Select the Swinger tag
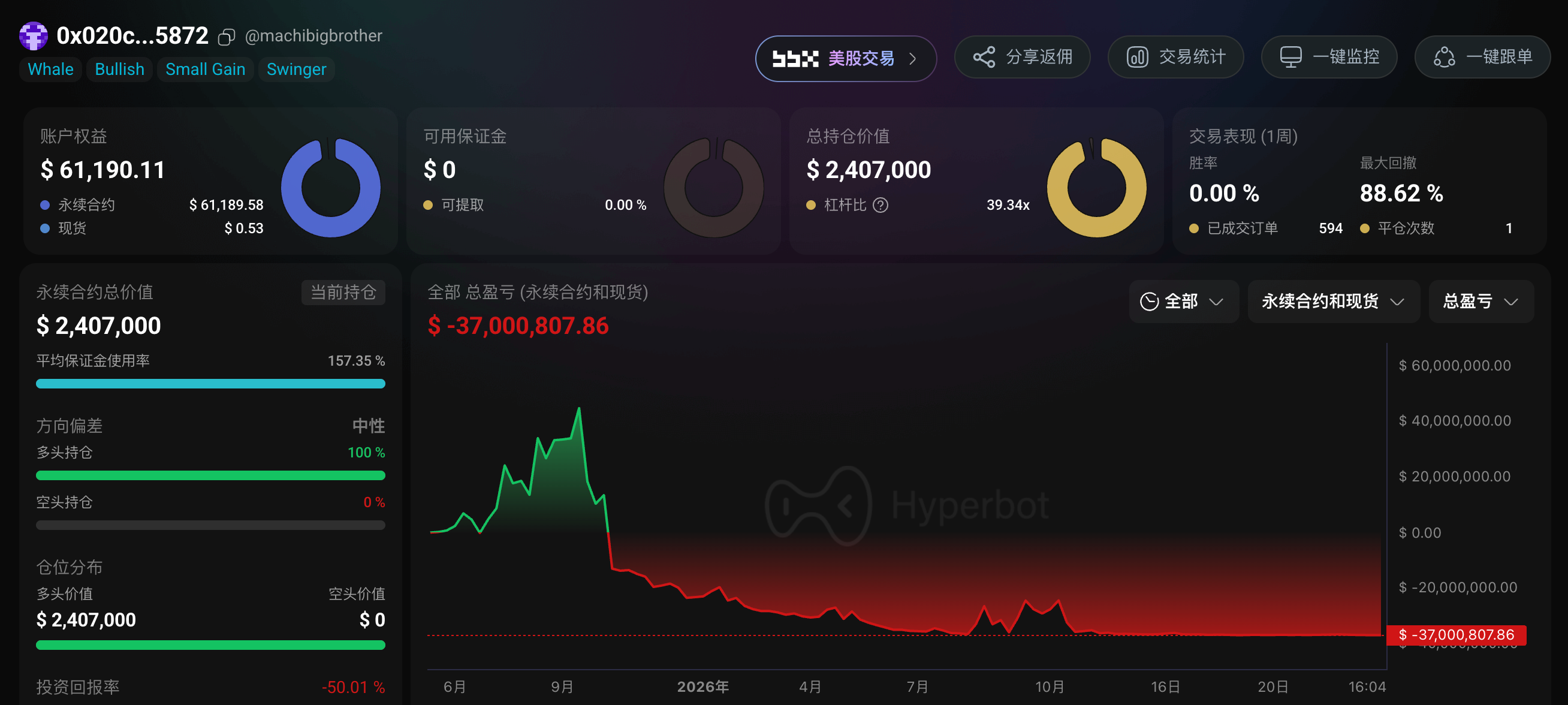This screenshot has height=705, width=1568. pyautogui.click(x=297, y=70)
